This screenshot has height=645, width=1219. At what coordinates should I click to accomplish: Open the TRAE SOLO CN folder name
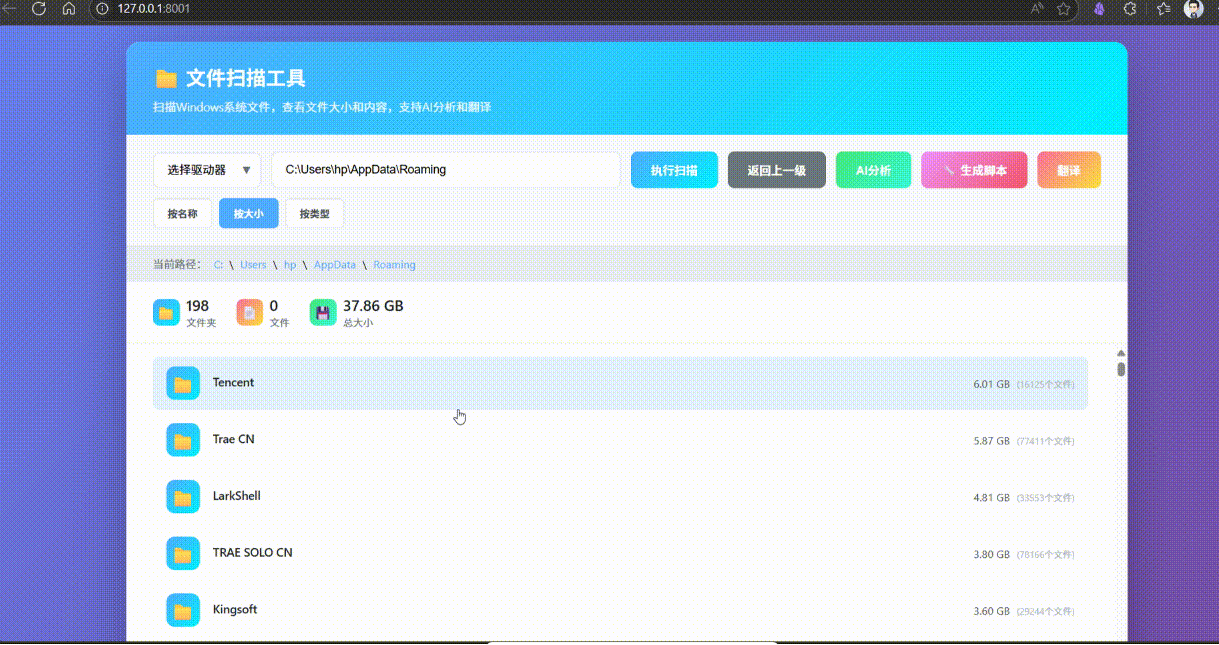click(252, 553)
